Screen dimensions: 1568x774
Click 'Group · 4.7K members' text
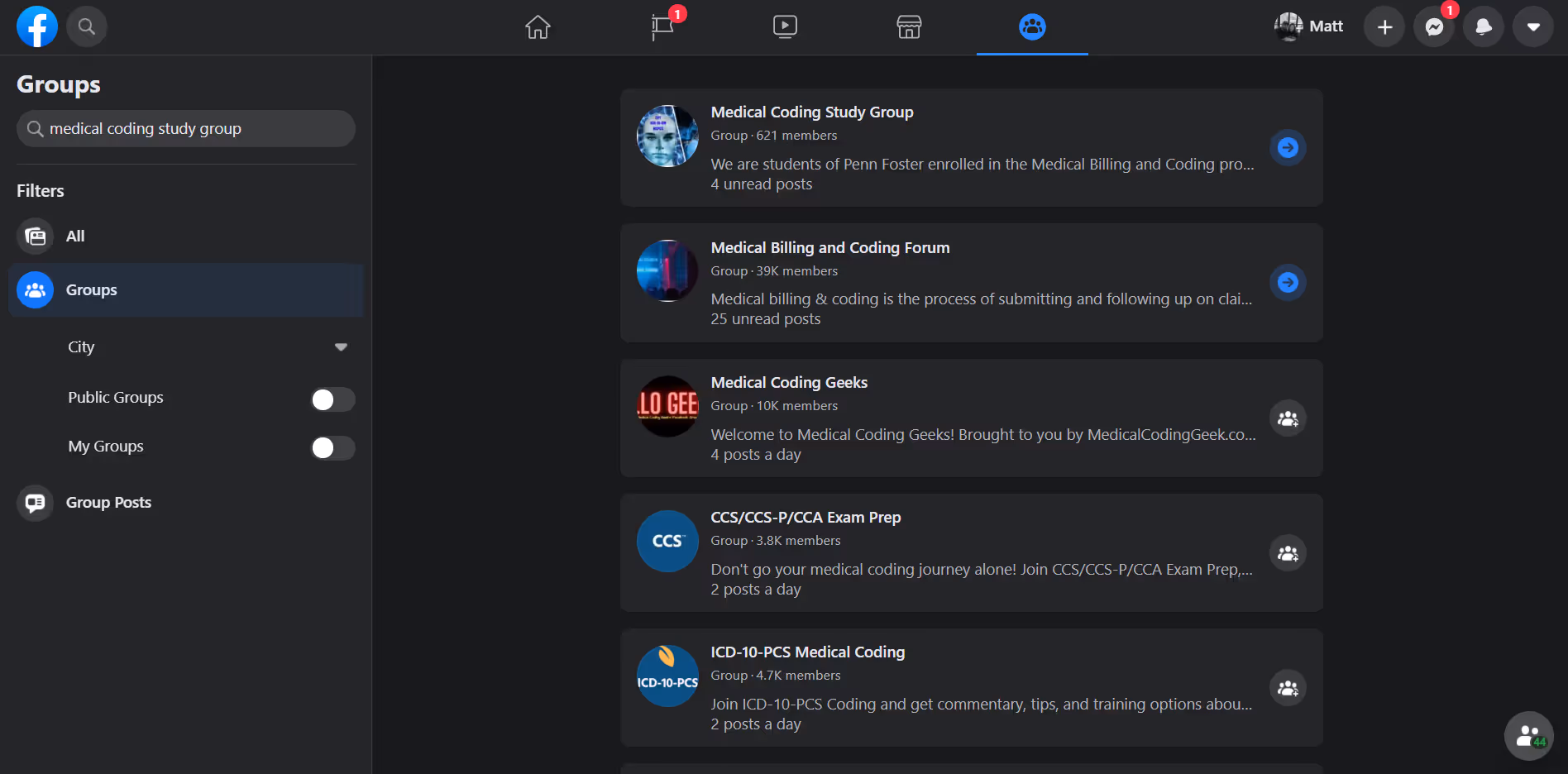point(776,676)
